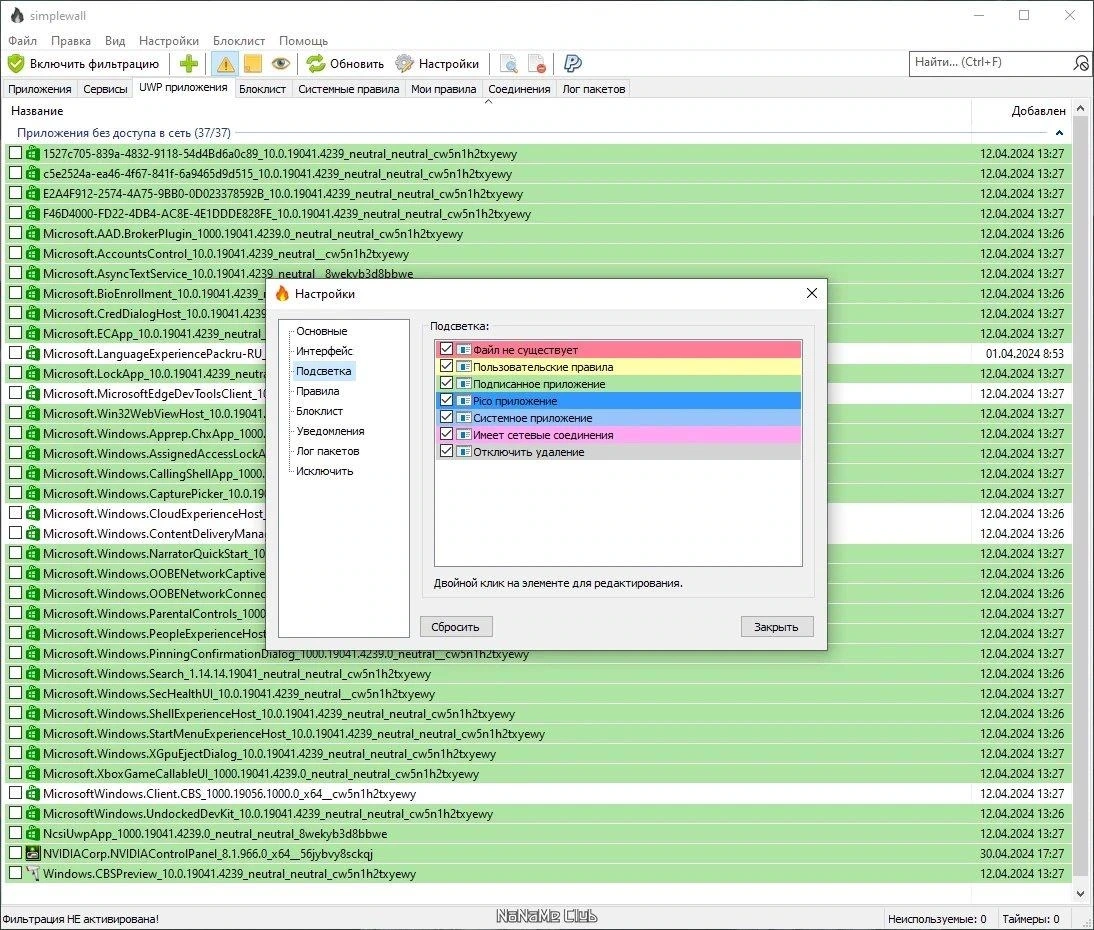Click the green refresh arrows icon
This screenshot has width=1094, height=930.
pyautogui.click(x=316, y=63)
